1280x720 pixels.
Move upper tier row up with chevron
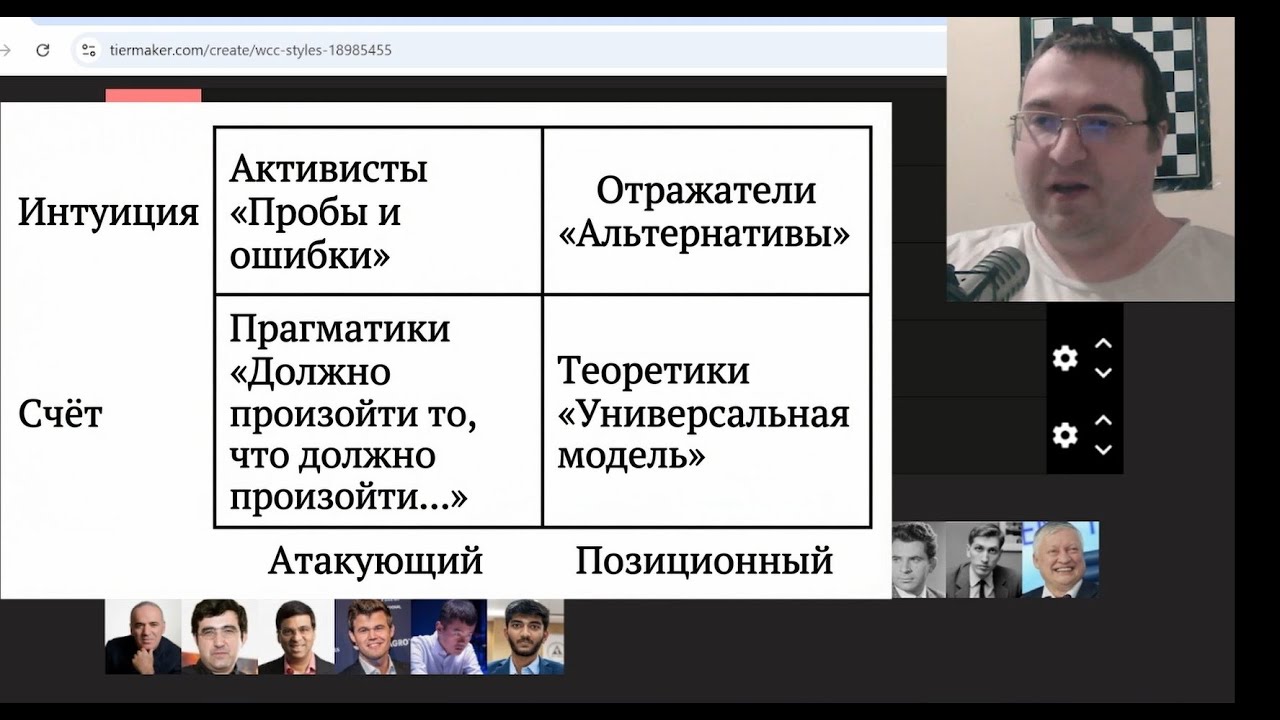tap(1103, 343)
